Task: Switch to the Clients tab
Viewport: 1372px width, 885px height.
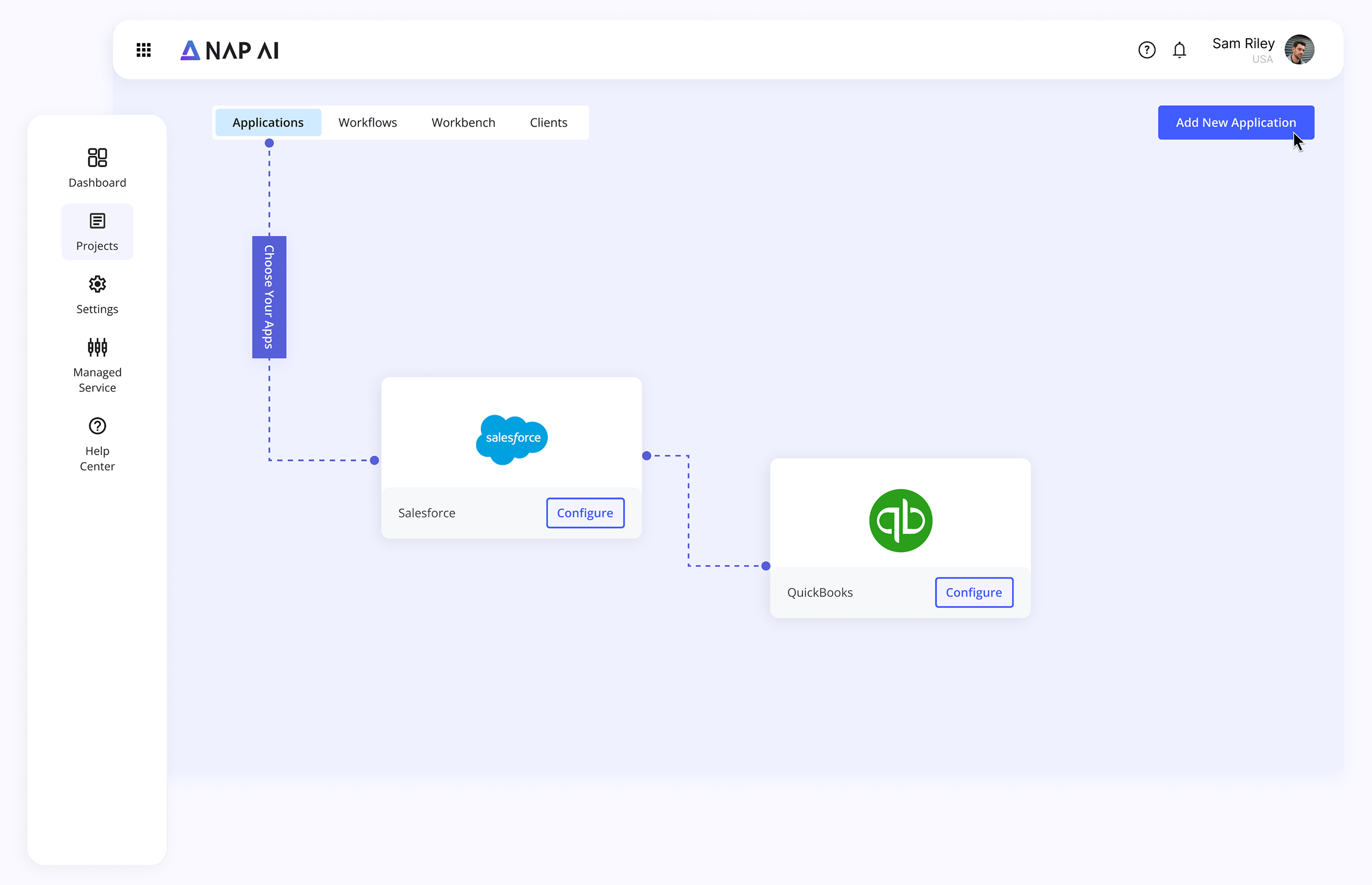Action: pyautogui.click(x=548, y=122)
